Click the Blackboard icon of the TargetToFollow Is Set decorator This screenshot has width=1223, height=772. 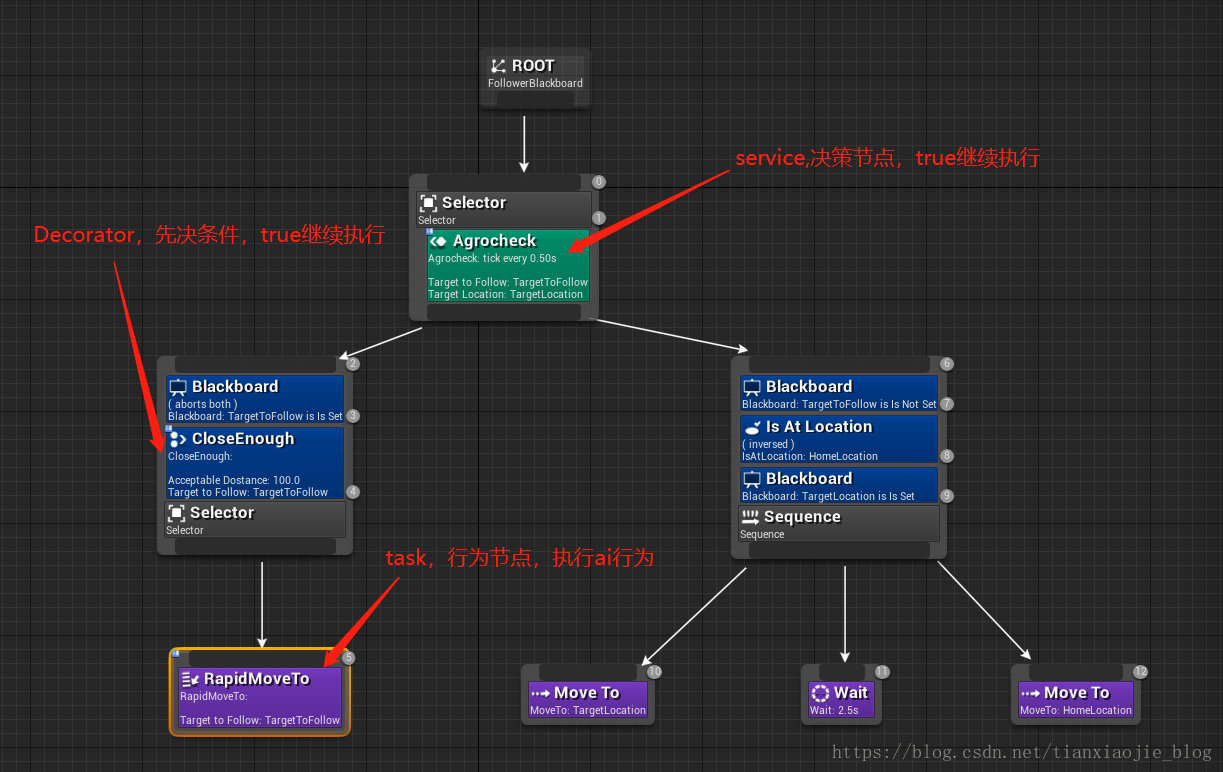click(178, 387)
